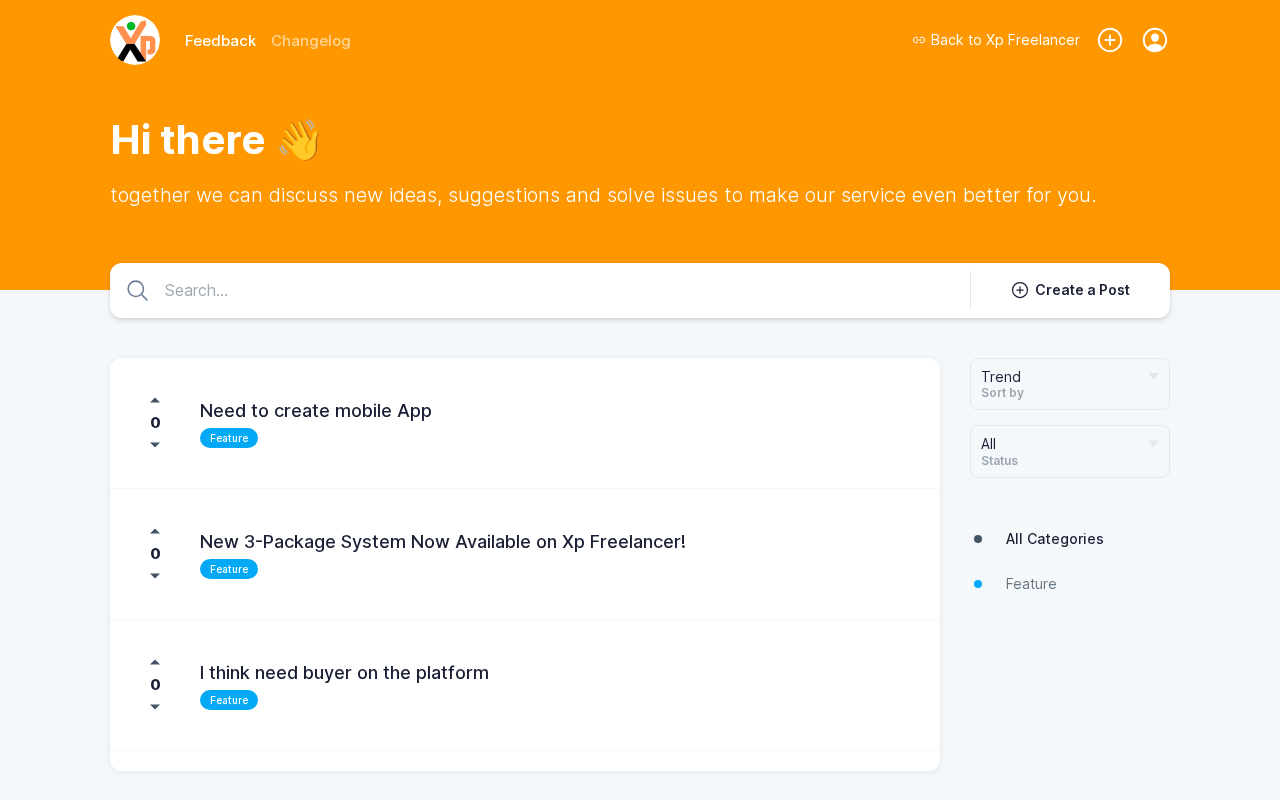The height and width of the screenshot is (800, 1280).
Task: Upvote the 'Need to create mobile App' post
Action: [155, 400]
